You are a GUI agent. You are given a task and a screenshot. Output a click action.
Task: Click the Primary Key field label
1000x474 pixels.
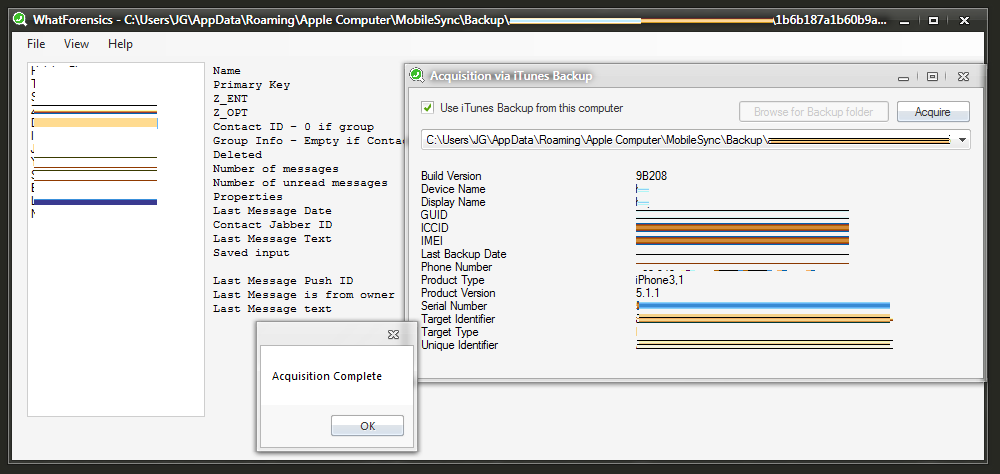click(x=251, y=85)
